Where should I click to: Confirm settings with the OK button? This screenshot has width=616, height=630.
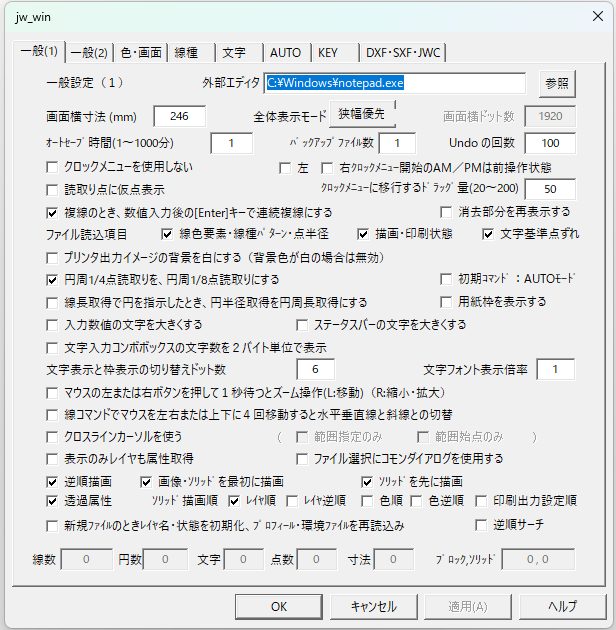click(279, 606)
